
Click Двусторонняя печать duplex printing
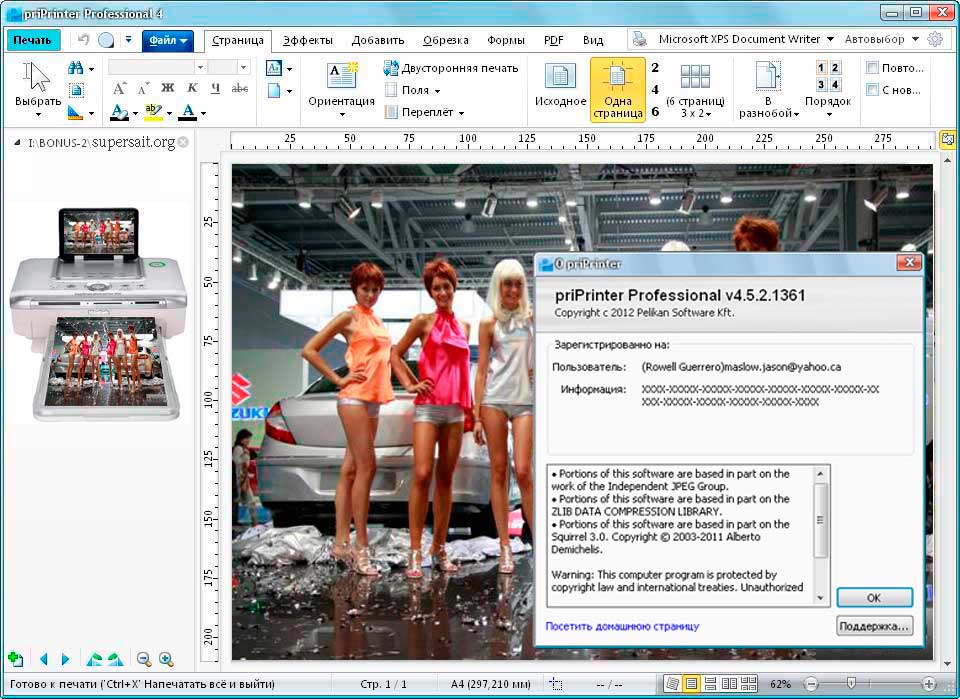click(x=451, y=68)
